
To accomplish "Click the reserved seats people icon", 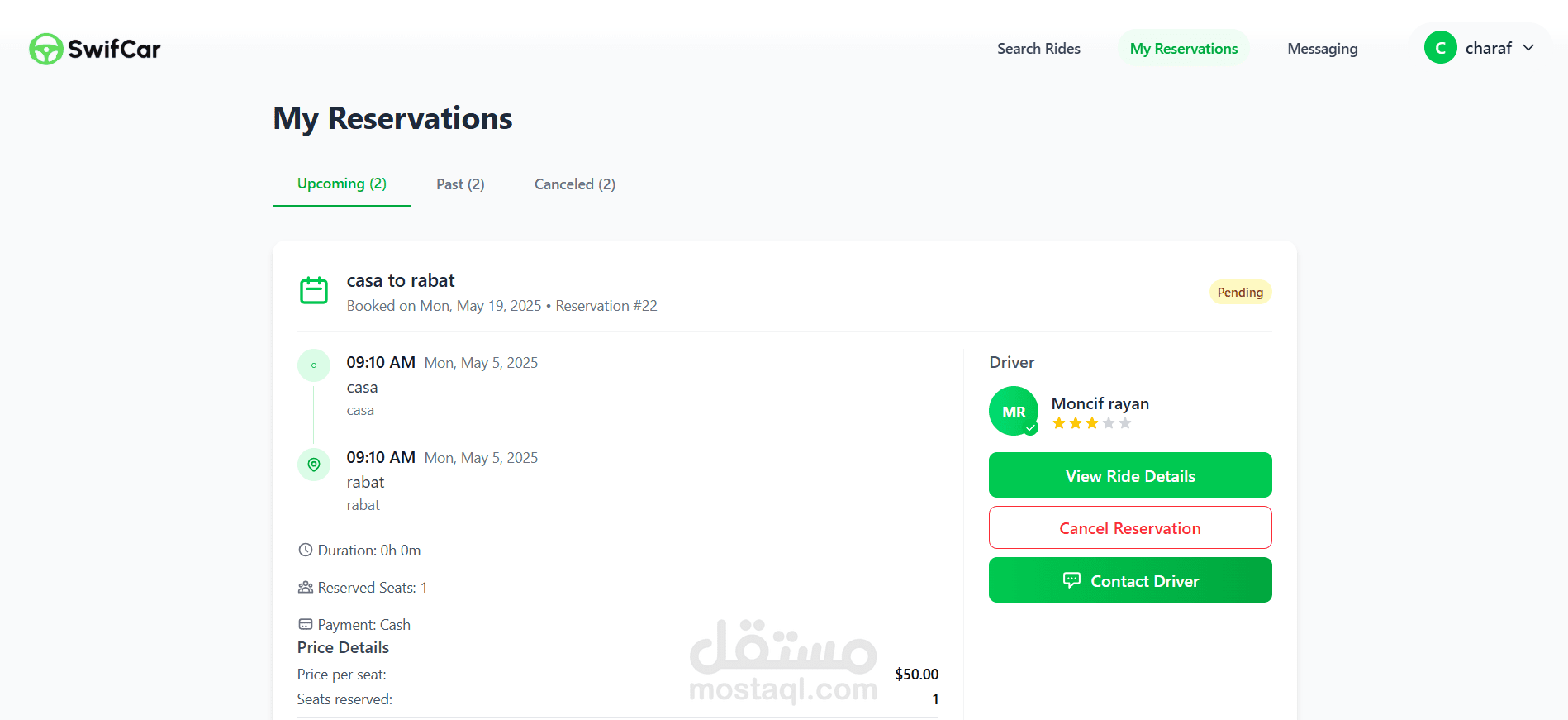I will point(306,587).
